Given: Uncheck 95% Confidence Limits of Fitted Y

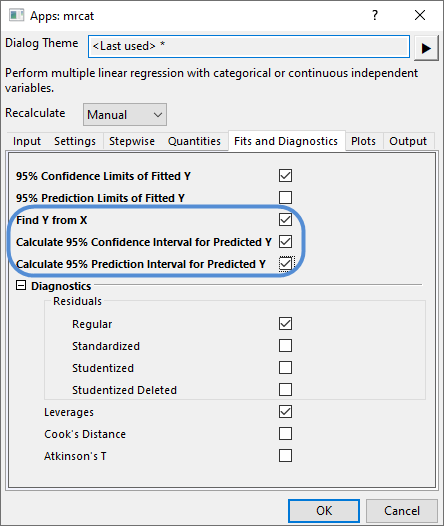Looking at the screenshot, I should click(285, 175).
